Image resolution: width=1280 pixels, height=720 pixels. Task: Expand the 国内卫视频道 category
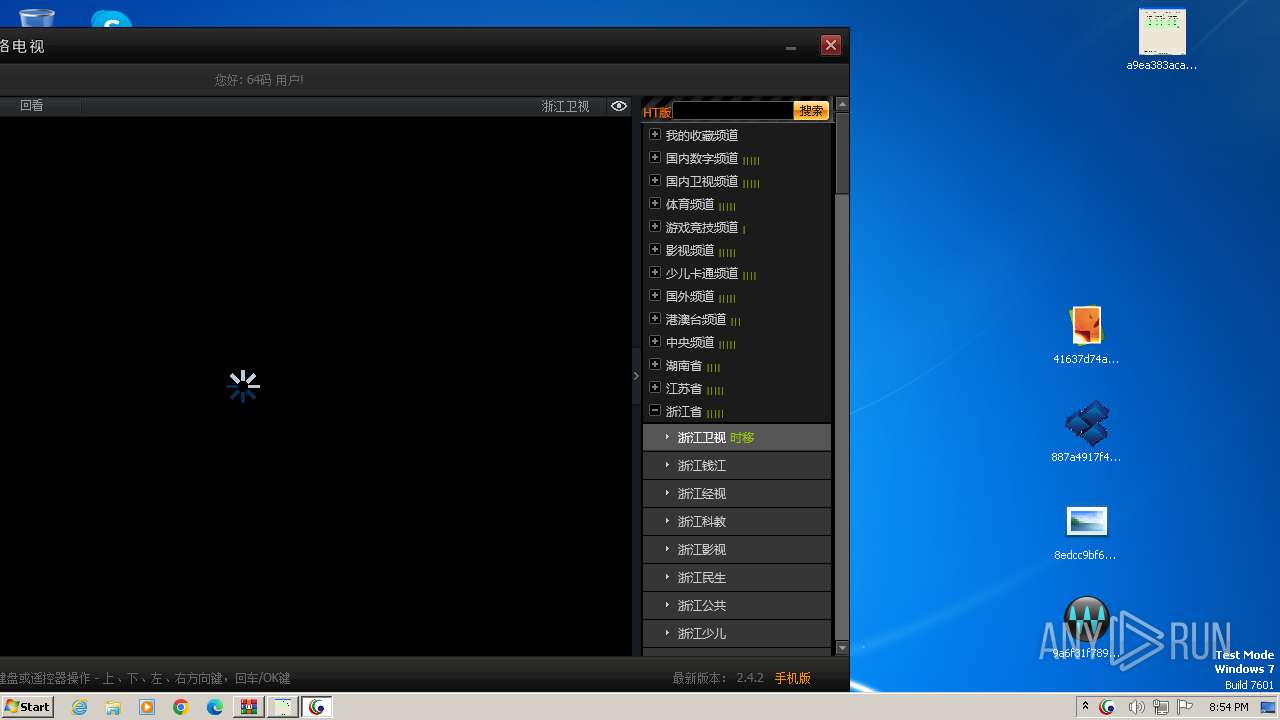coord(655,181)
